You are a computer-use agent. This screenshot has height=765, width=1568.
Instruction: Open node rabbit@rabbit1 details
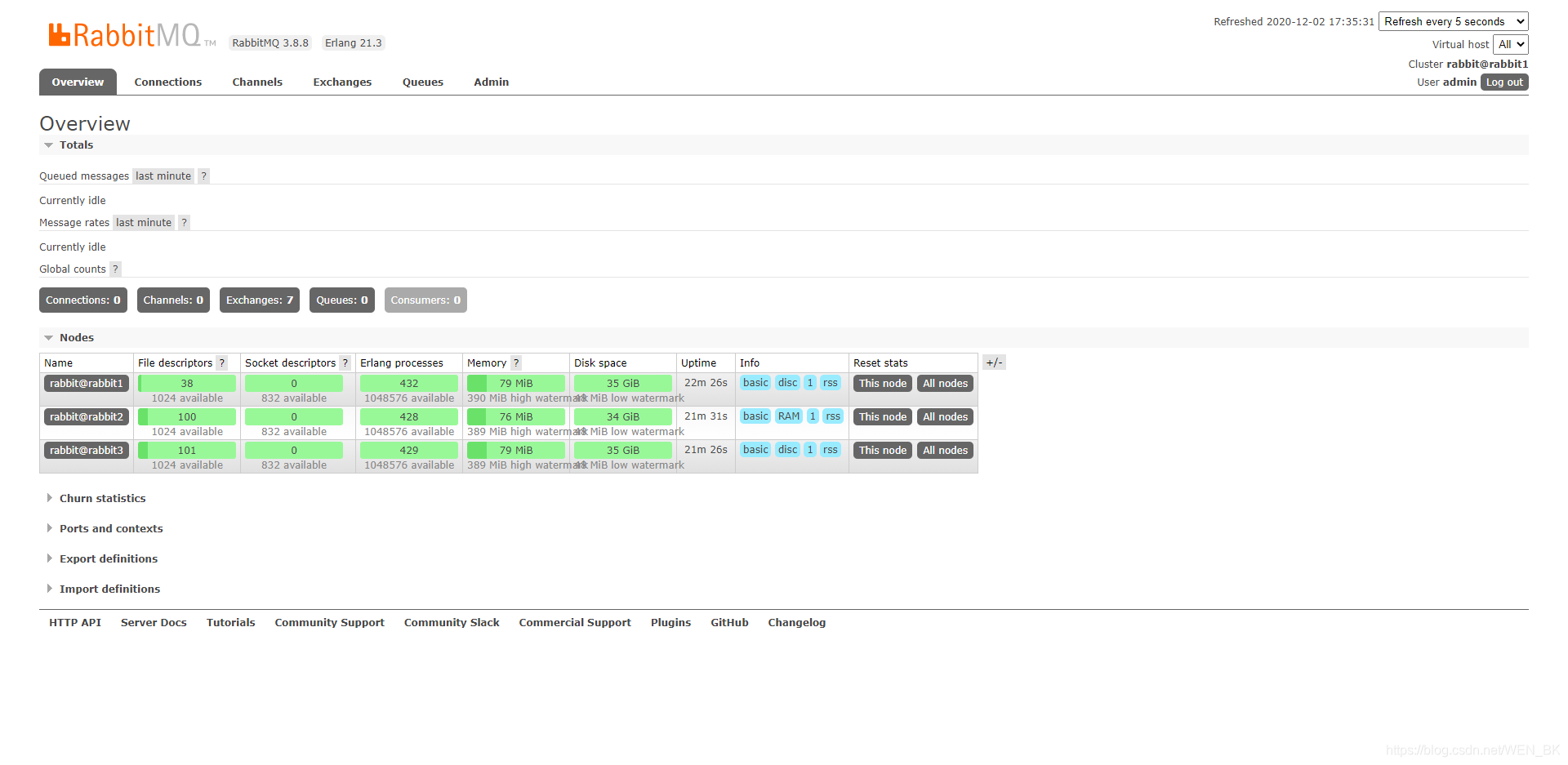click(x=87, y=384)
